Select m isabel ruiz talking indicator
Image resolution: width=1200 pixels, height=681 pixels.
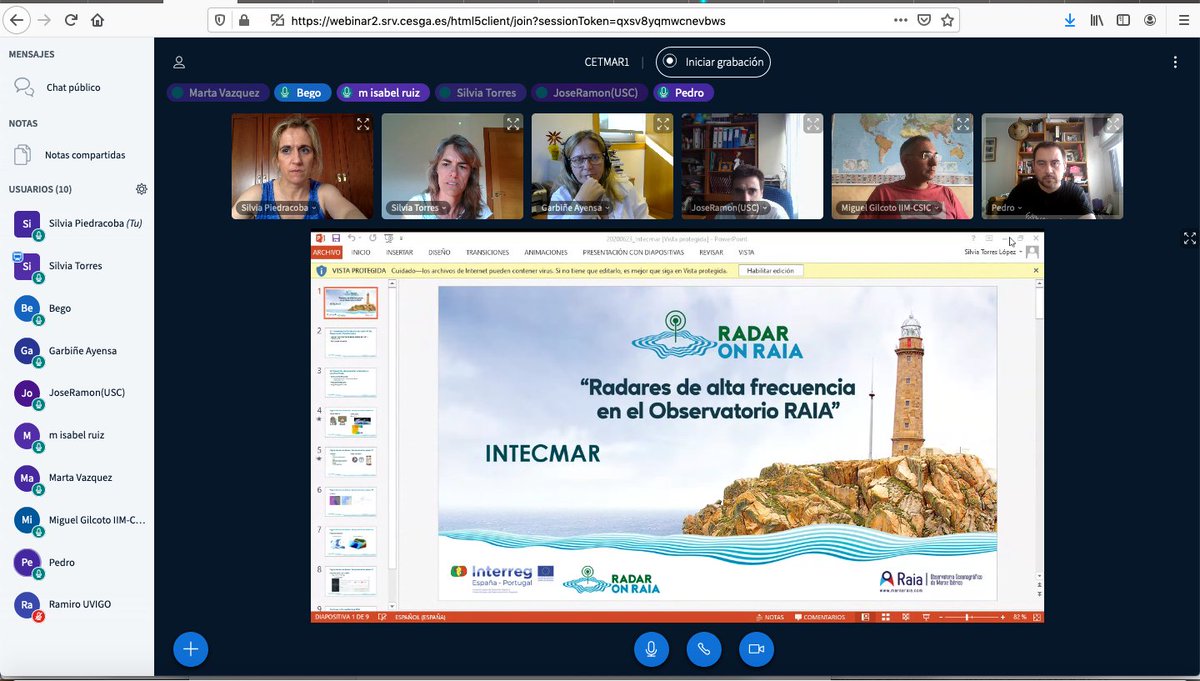[x=383, y=93]
